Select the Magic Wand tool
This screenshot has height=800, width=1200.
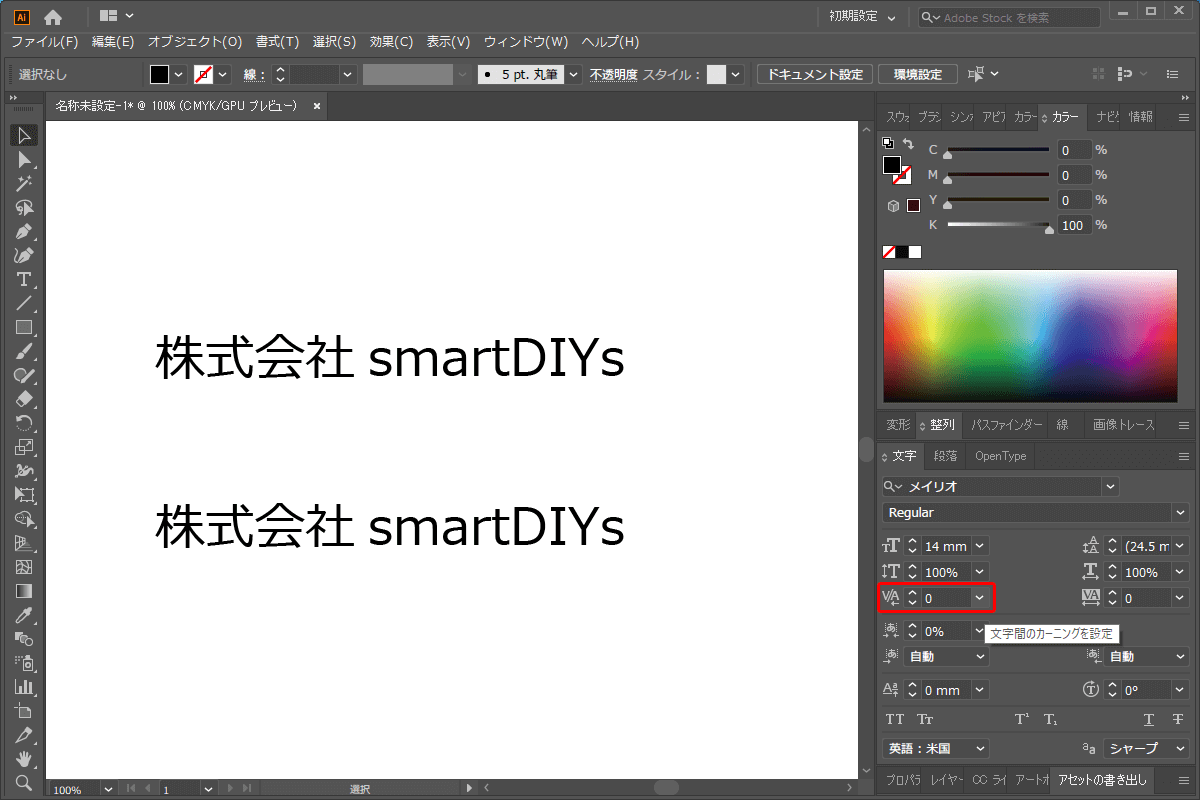[25, 183]
